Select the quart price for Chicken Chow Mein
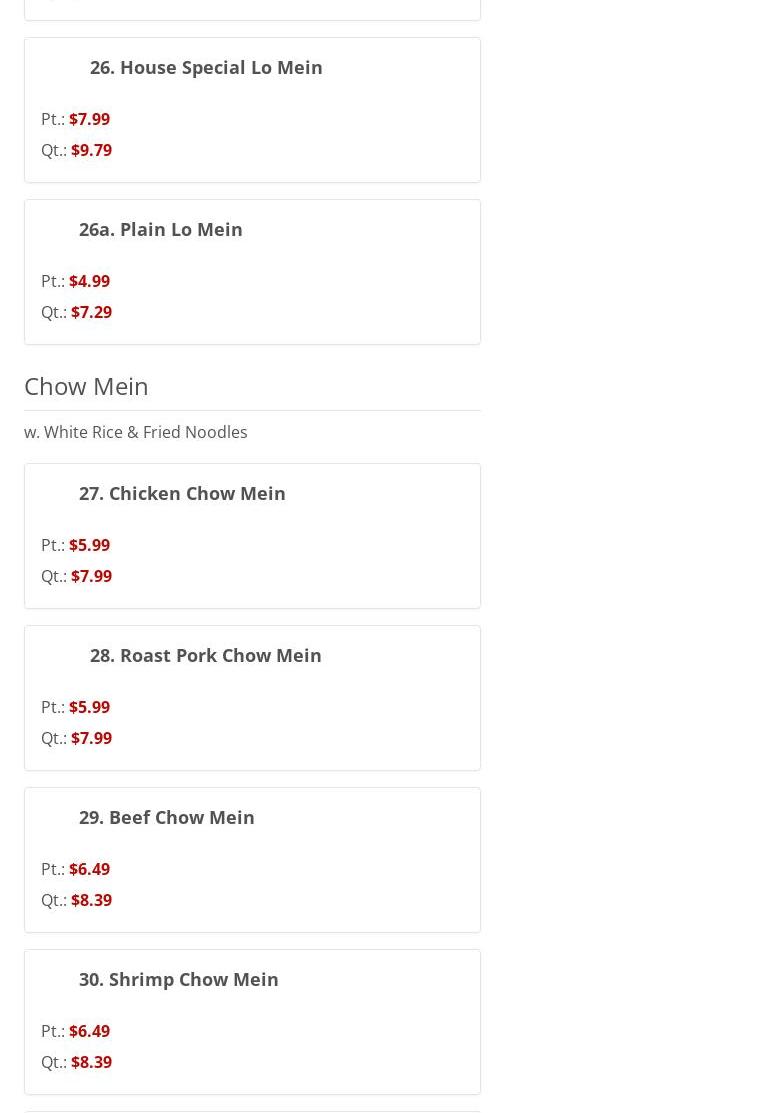Viewport: 770px width, 1113px height. (91, 576)
